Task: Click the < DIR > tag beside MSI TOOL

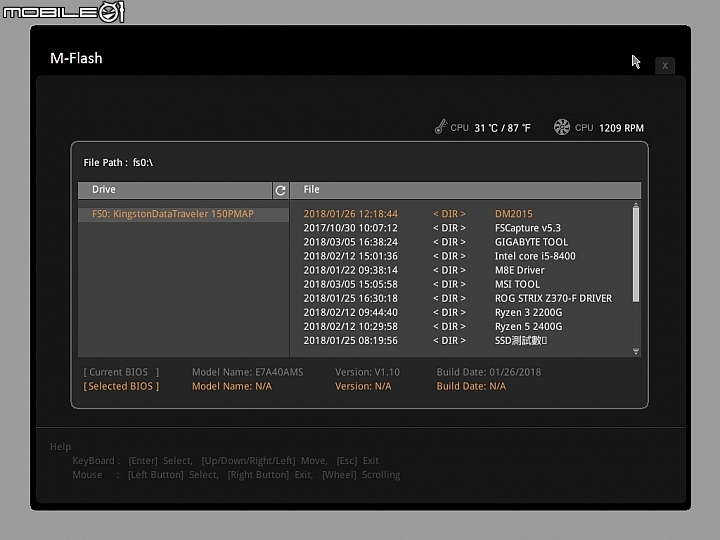Action: [449, 284]
